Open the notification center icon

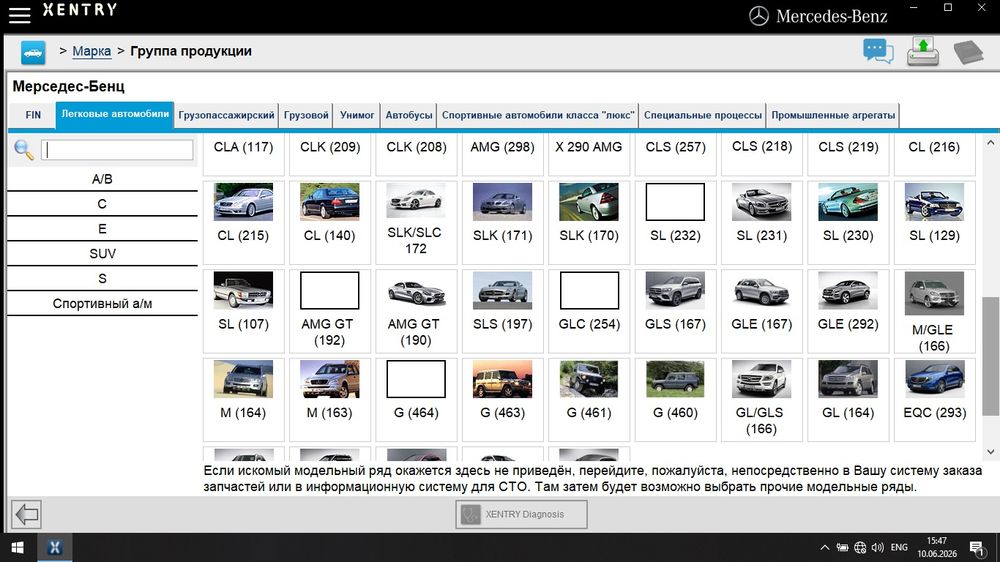coord(976,547)
